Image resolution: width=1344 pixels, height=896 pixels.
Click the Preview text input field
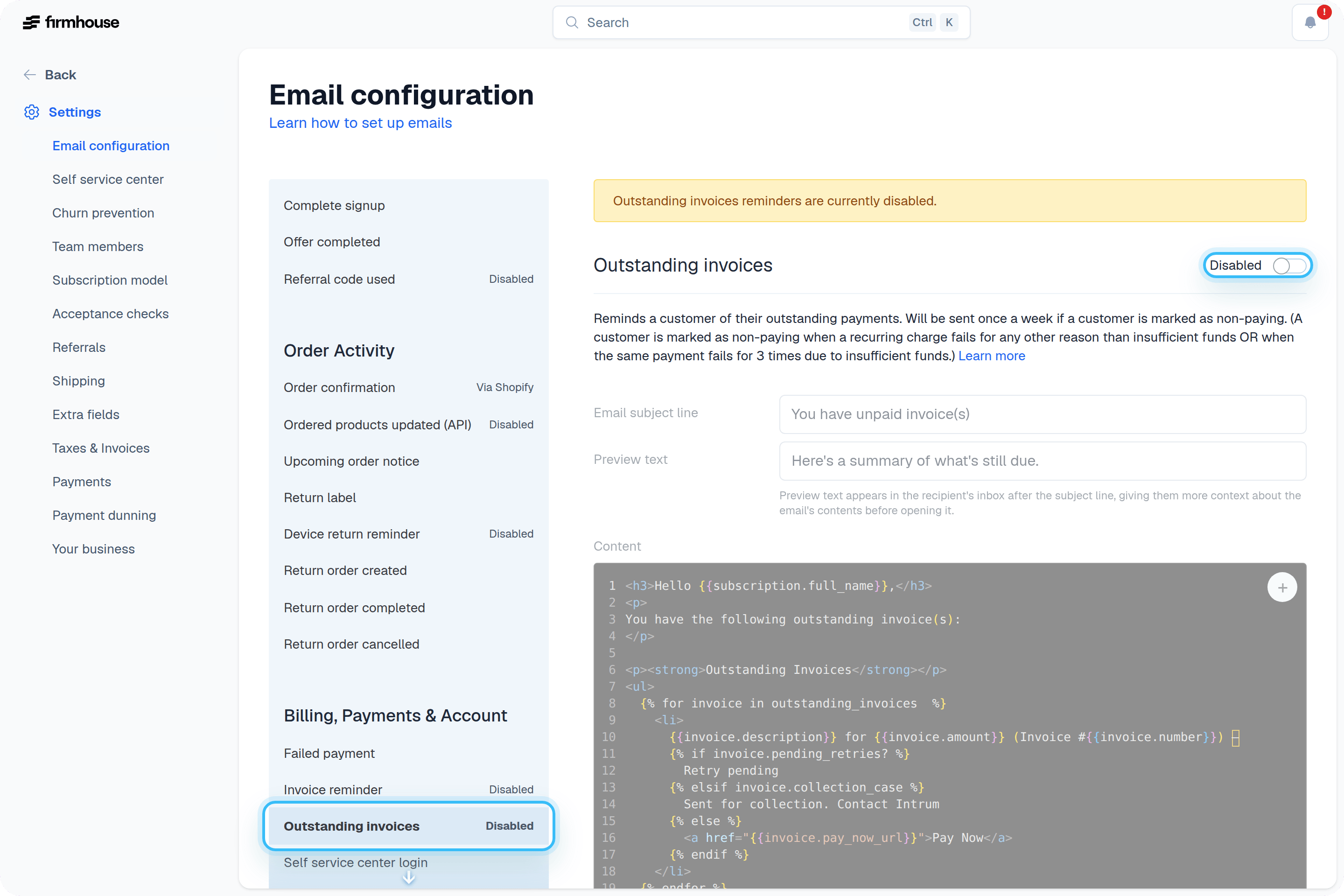click(x=1042, y=461)
